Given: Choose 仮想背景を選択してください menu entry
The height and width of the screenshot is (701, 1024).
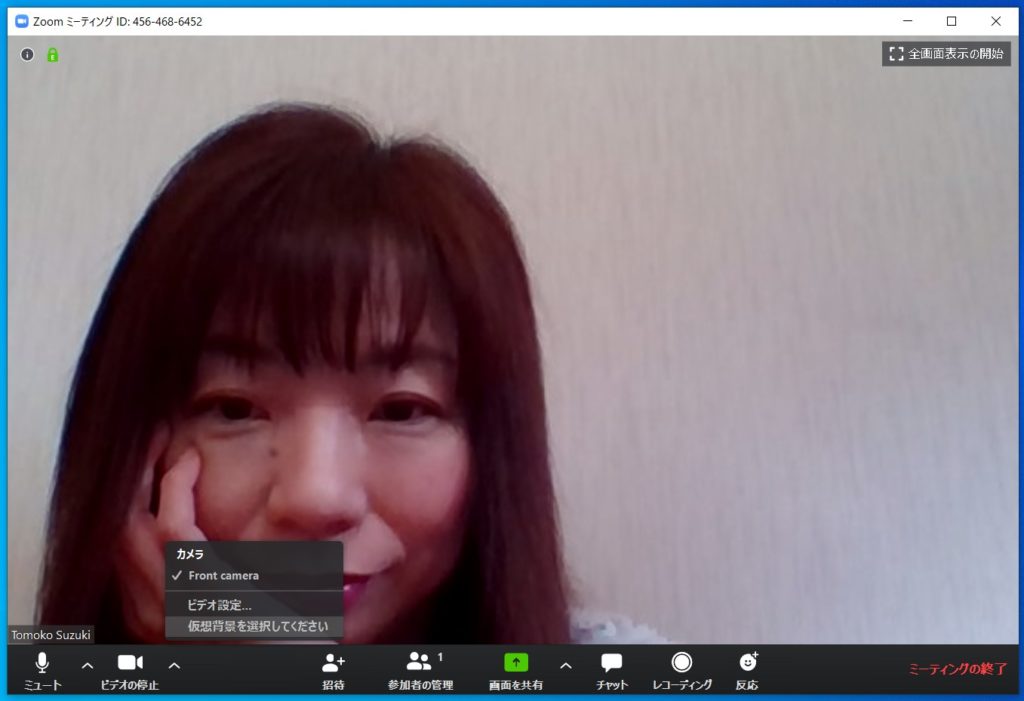Looking at the screenshot, I should [x=254, y=626].
